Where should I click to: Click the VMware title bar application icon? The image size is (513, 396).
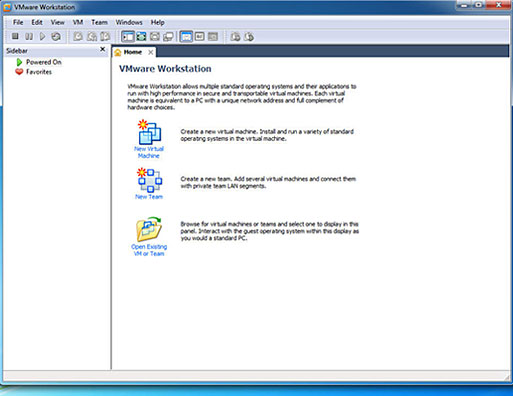coord(7,7)
